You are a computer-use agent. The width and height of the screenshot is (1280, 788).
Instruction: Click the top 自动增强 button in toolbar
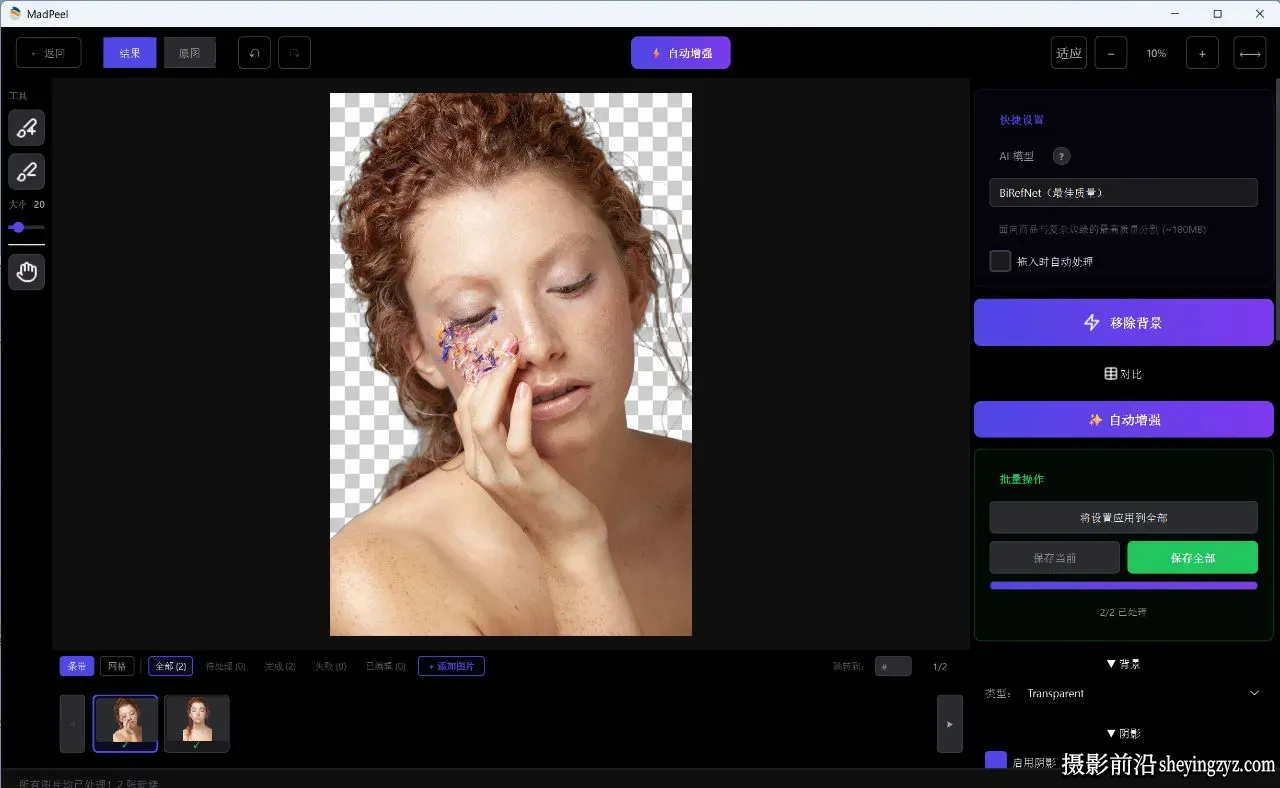(681, 53)
